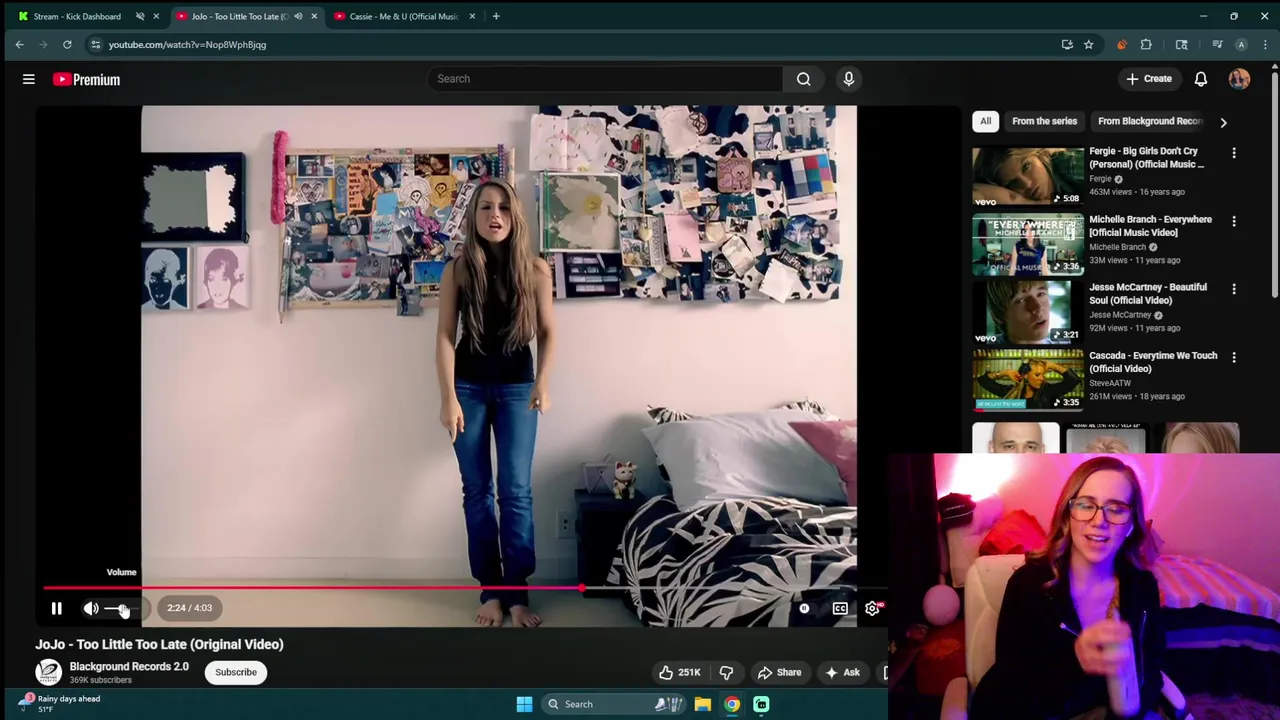Like the video (251K)
The image size is (1280, 720).
pos(679,672)
